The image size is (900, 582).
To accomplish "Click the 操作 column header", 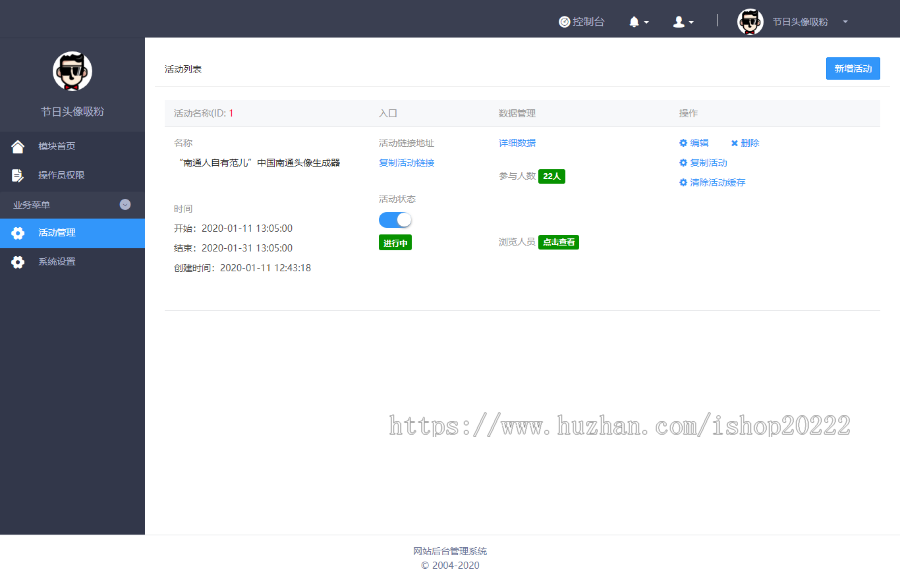I will (688, 113).
